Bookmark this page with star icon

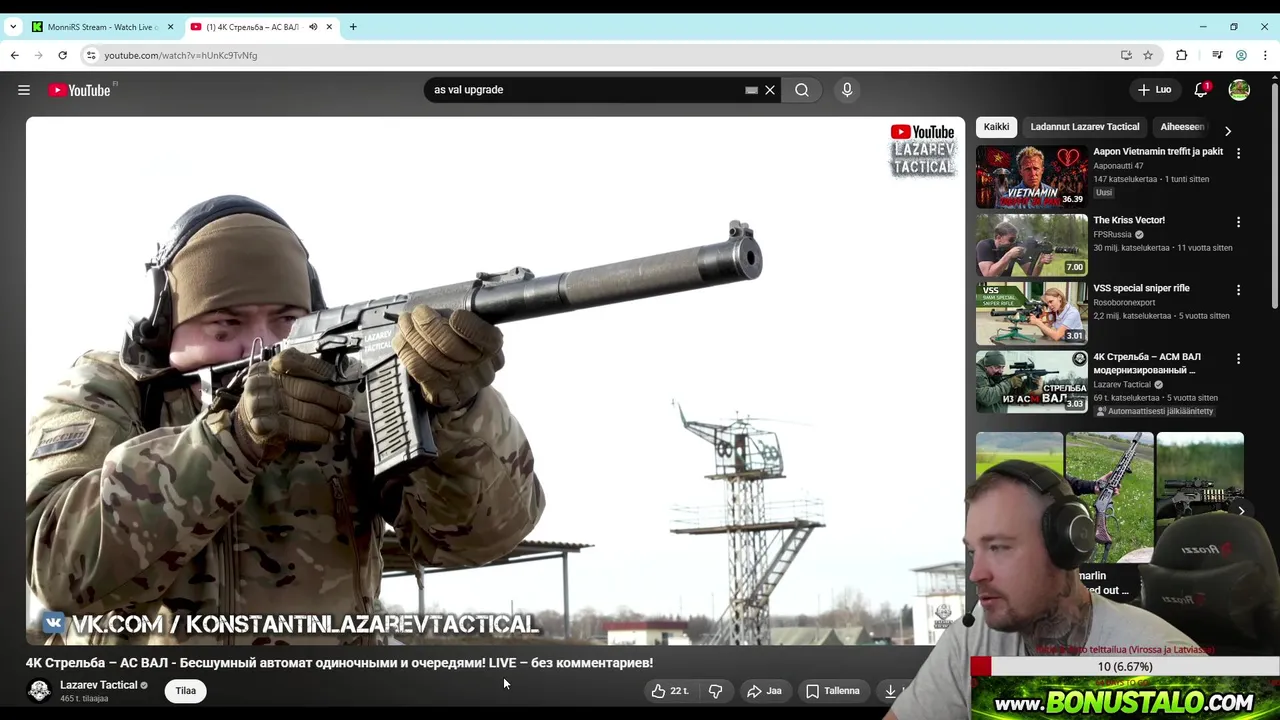[1148, 55]
